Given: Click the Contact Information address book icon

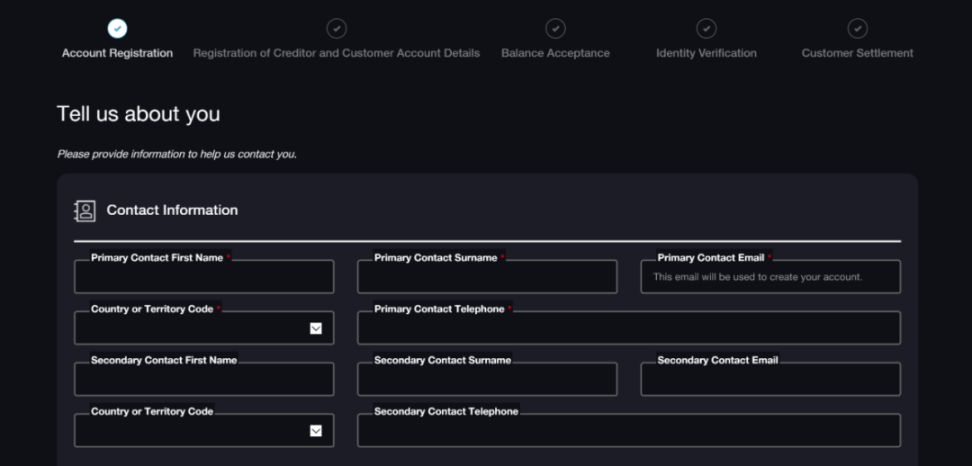Looking at the screenshot, I should coord(85,211).
